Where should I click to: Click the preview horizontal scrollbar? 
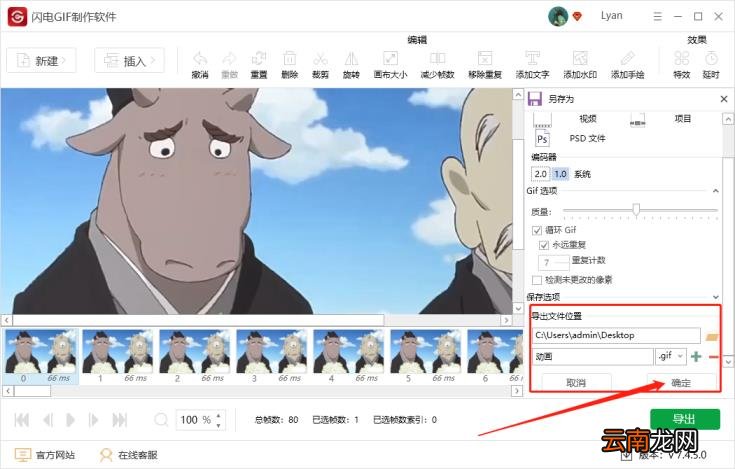(198, 320)
